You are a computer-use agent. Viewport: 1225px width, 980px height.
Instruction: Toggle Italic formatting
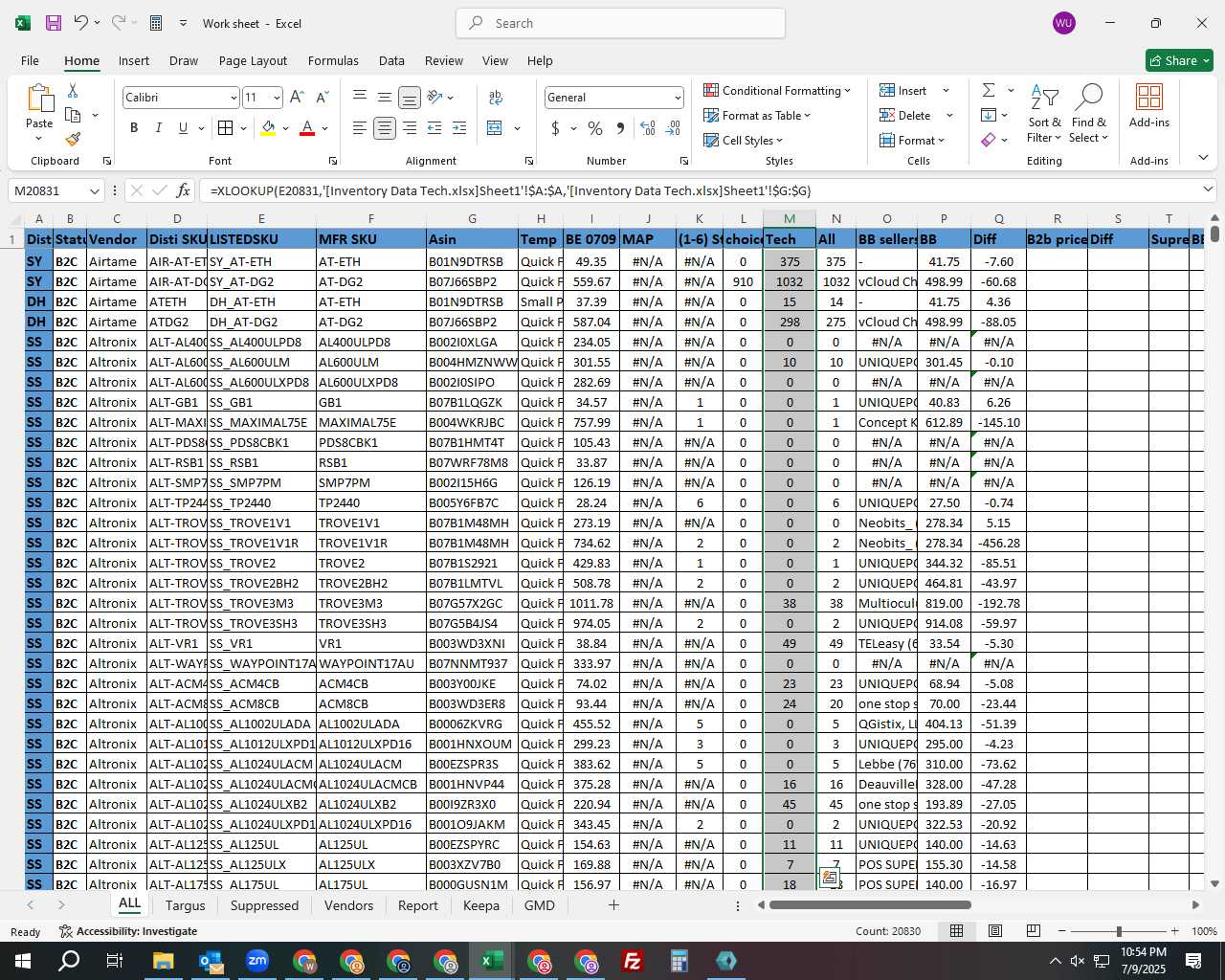[158, 128]
